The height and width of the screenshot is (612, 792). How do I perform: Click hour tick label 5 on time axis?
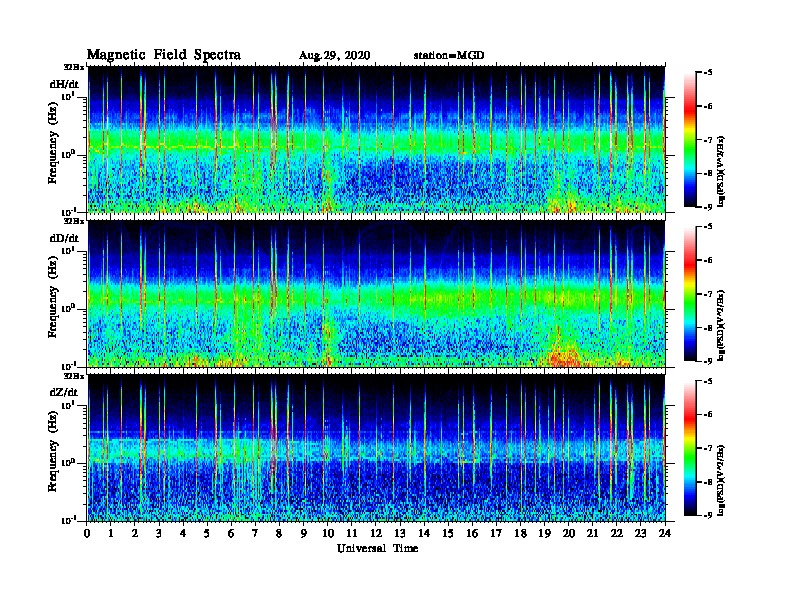coord(207,534)
